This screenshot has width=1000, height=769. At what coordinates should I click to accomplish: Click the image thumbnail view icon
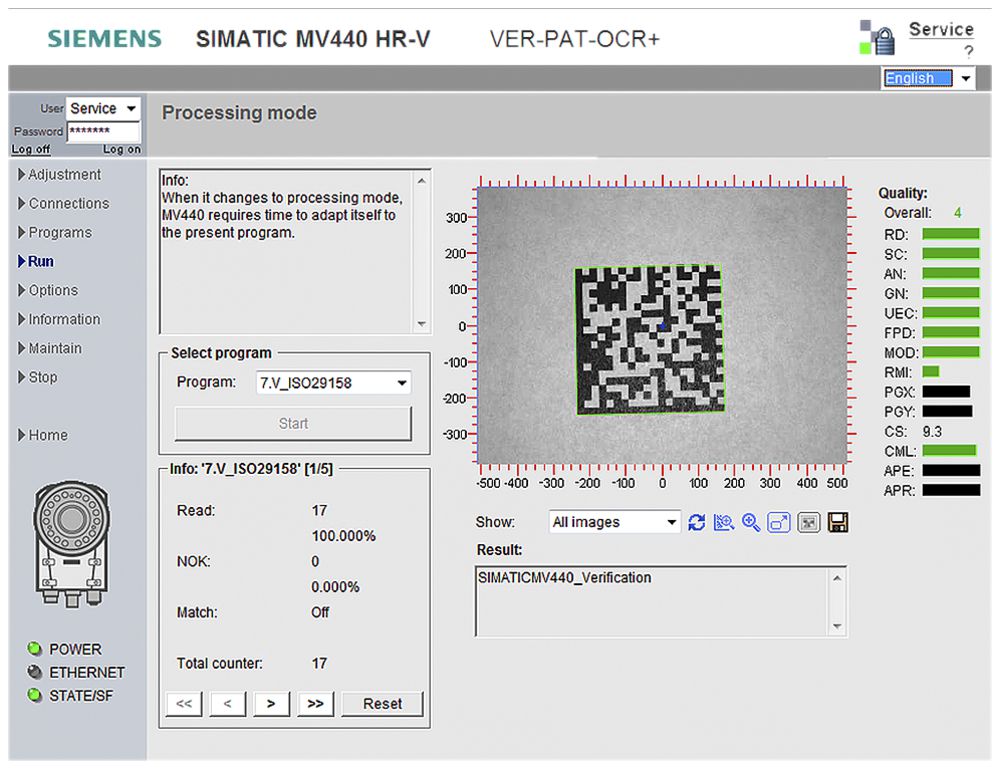[x=810, y=521]
